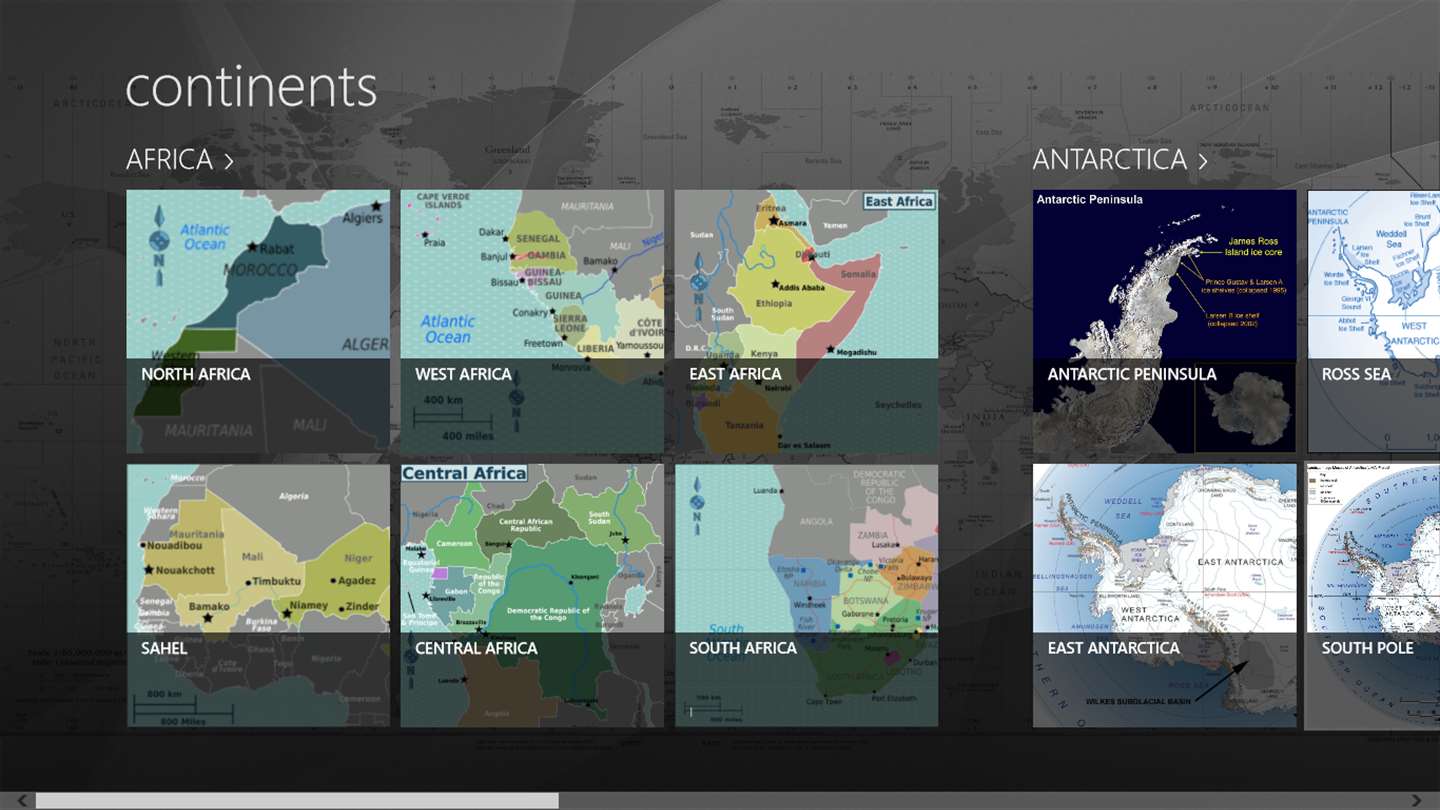View the East Antarctica map tile

pos(1164,596)
